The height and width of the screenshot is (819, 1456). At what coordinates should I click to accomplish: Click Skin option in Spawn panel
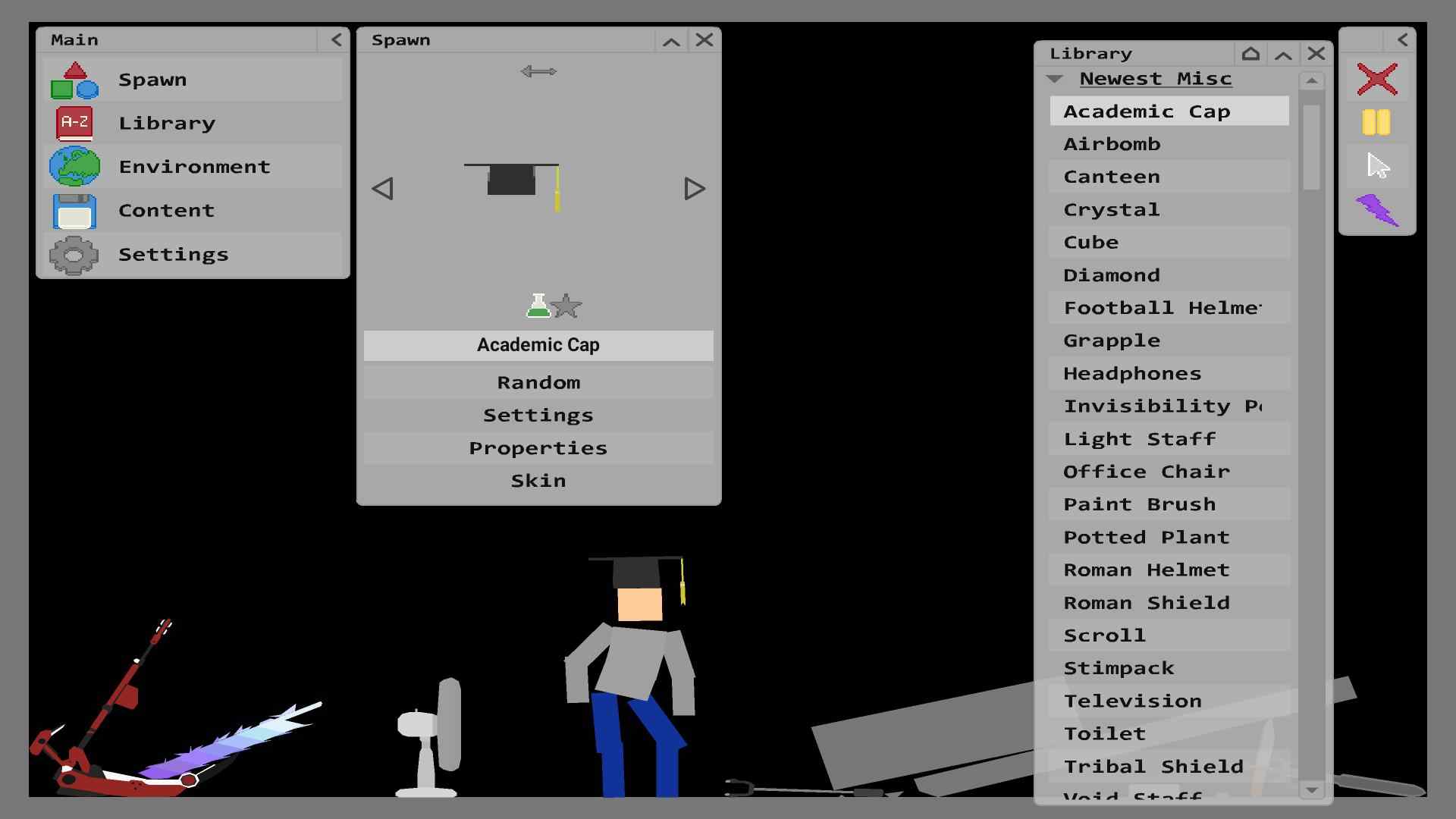[538, 480]
